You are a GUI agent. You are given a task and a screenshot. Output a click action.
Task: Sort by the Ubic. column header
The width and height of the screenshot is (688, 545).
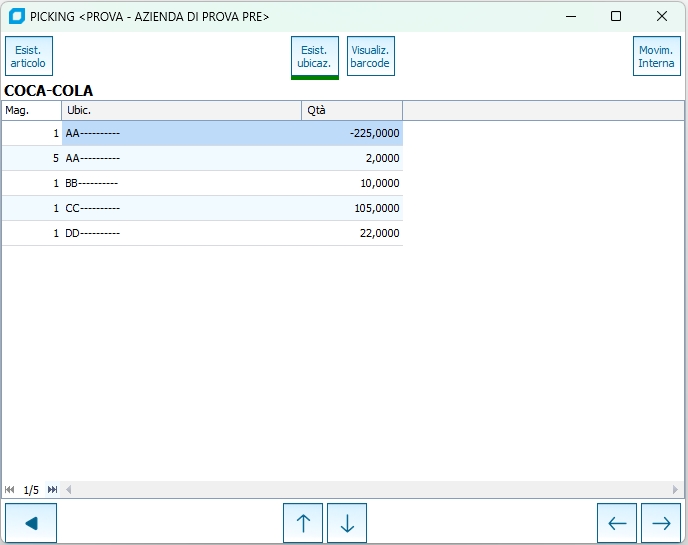click(181, 110)
